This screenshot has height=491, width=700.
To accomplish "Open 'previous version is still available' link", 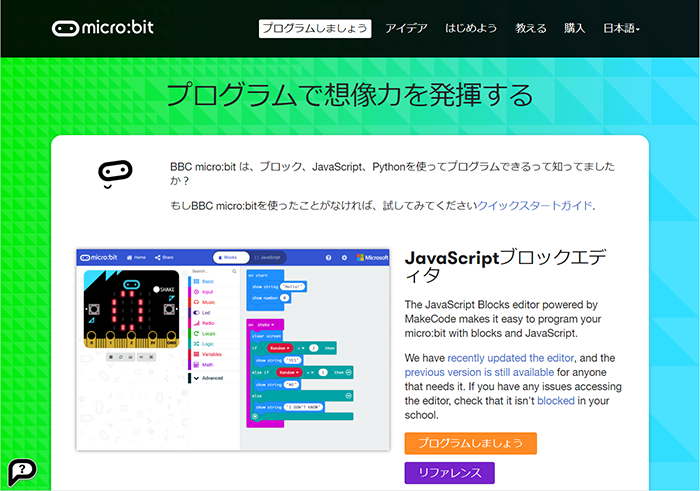I will (x=479, y=372).
